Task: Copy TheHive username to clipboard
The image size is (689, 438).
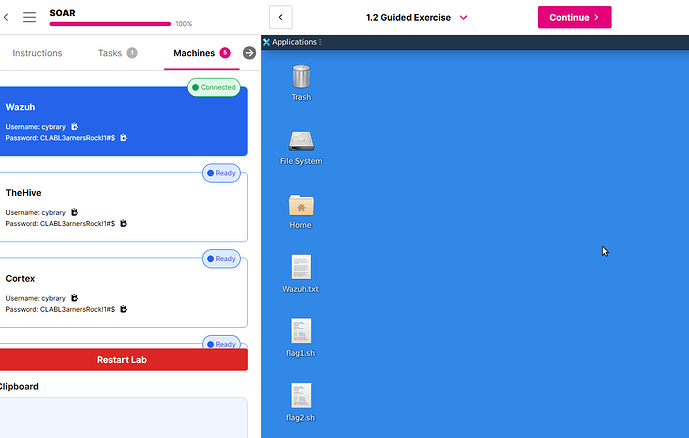Action: (74, 212)
